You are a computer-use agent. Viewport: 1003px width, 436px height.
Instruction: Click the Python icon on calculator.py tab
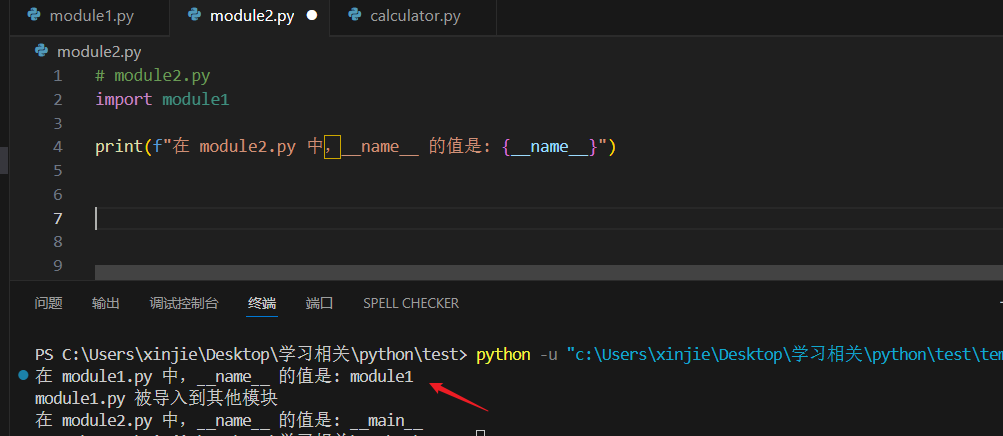[353, 16]
